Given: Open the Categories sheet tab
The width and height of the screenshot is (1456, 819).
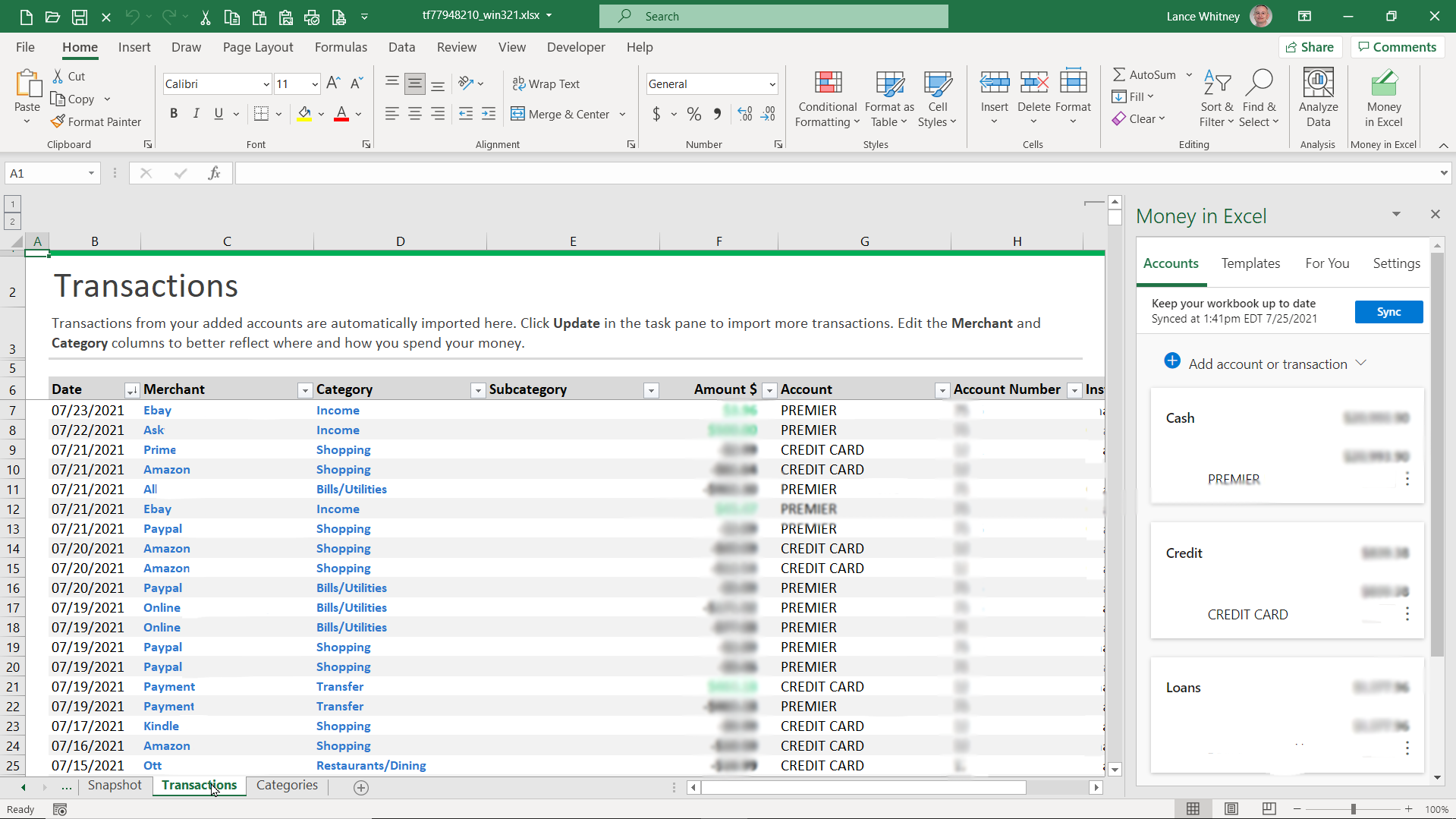Looking at the screenshot, I should click(x=287, y=785).
